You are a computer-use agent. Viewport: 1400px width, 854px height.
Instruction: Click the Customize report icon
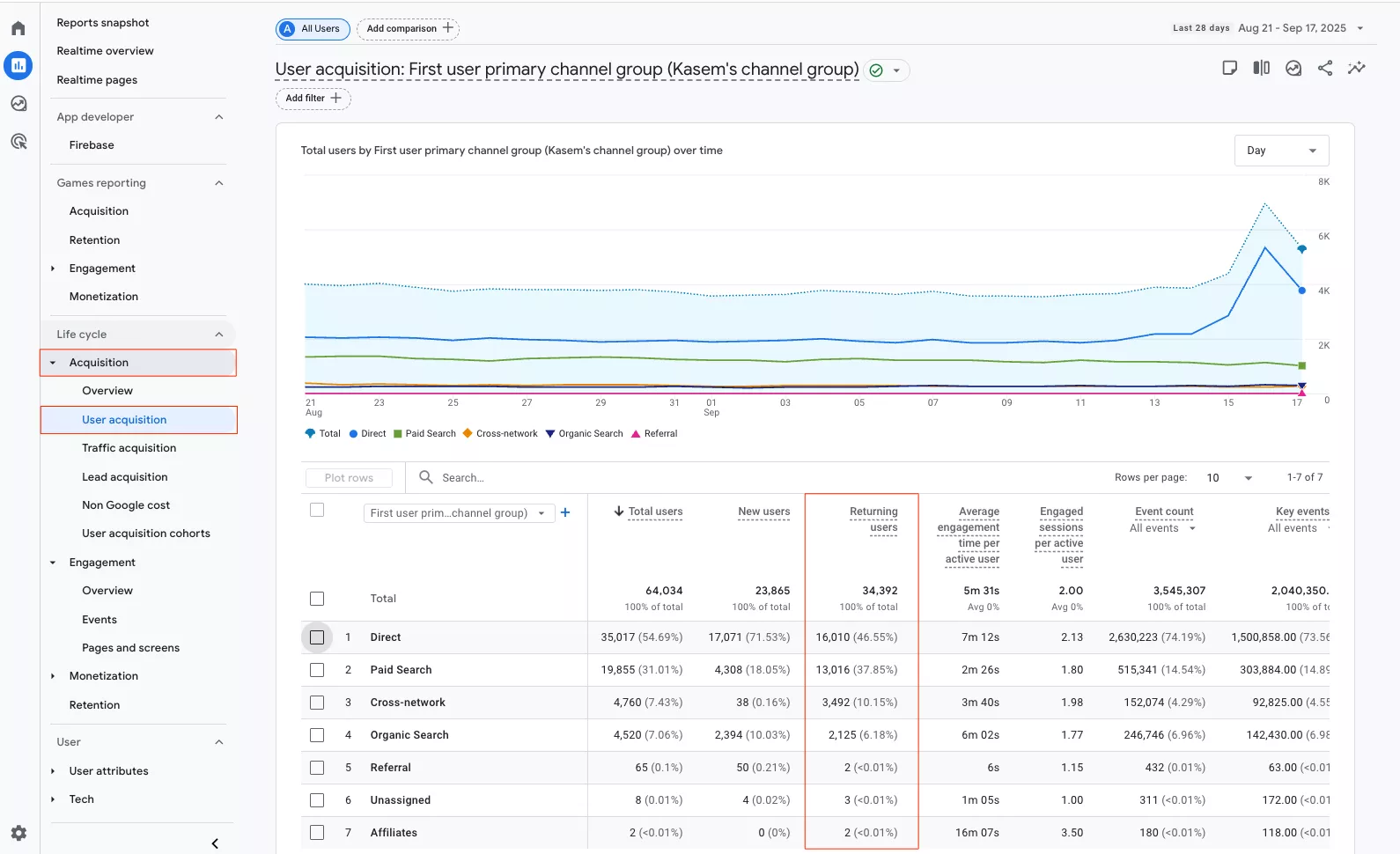coord(1230,68)
